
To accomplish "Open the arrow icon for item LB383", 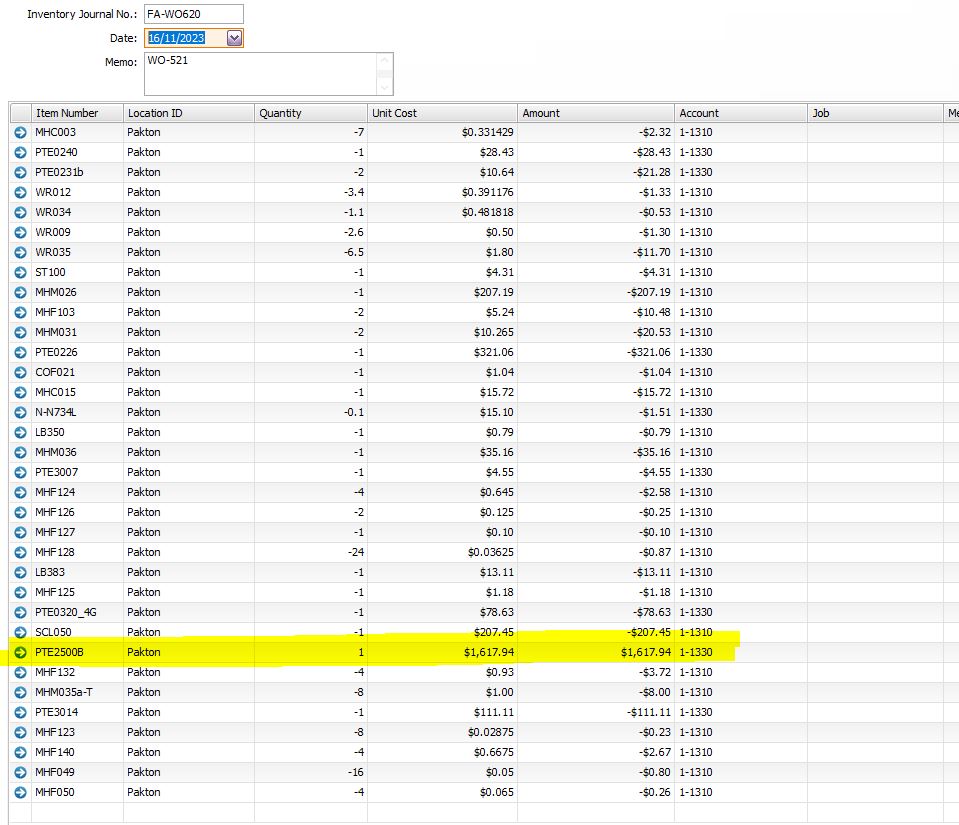I will pyautogui.click(x=20, y=572).
